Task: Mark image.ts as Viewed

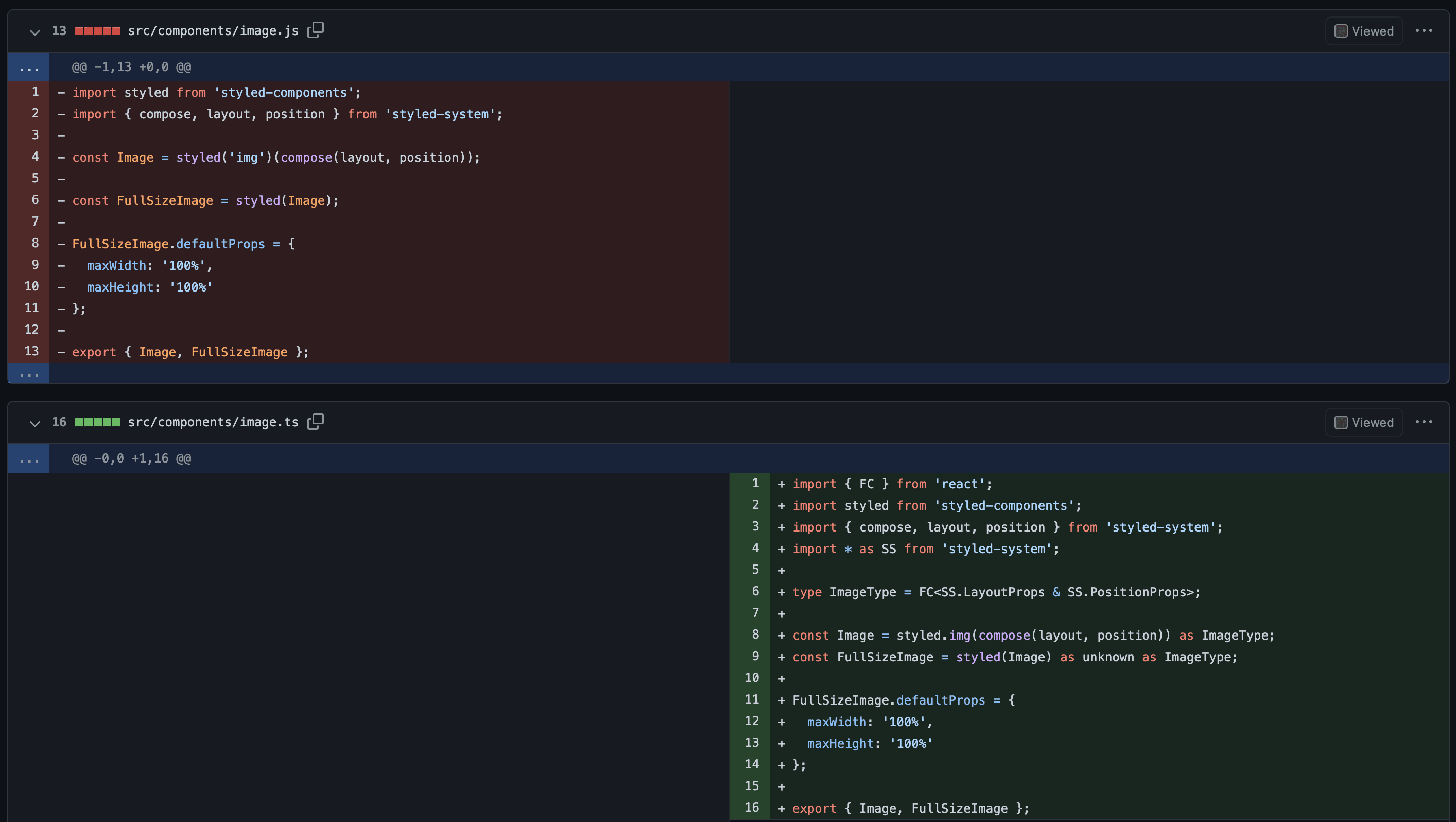Action: (1341, 423)
